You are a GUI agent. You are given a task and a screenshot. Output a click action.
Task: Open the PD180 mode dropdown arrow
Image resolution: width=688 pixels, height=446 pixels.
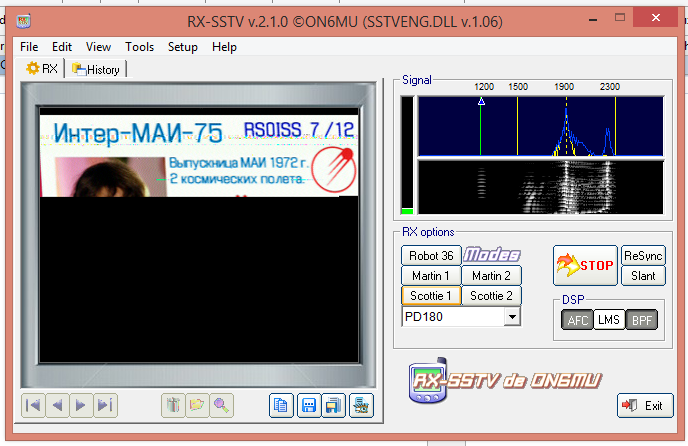tap(512, 317)
